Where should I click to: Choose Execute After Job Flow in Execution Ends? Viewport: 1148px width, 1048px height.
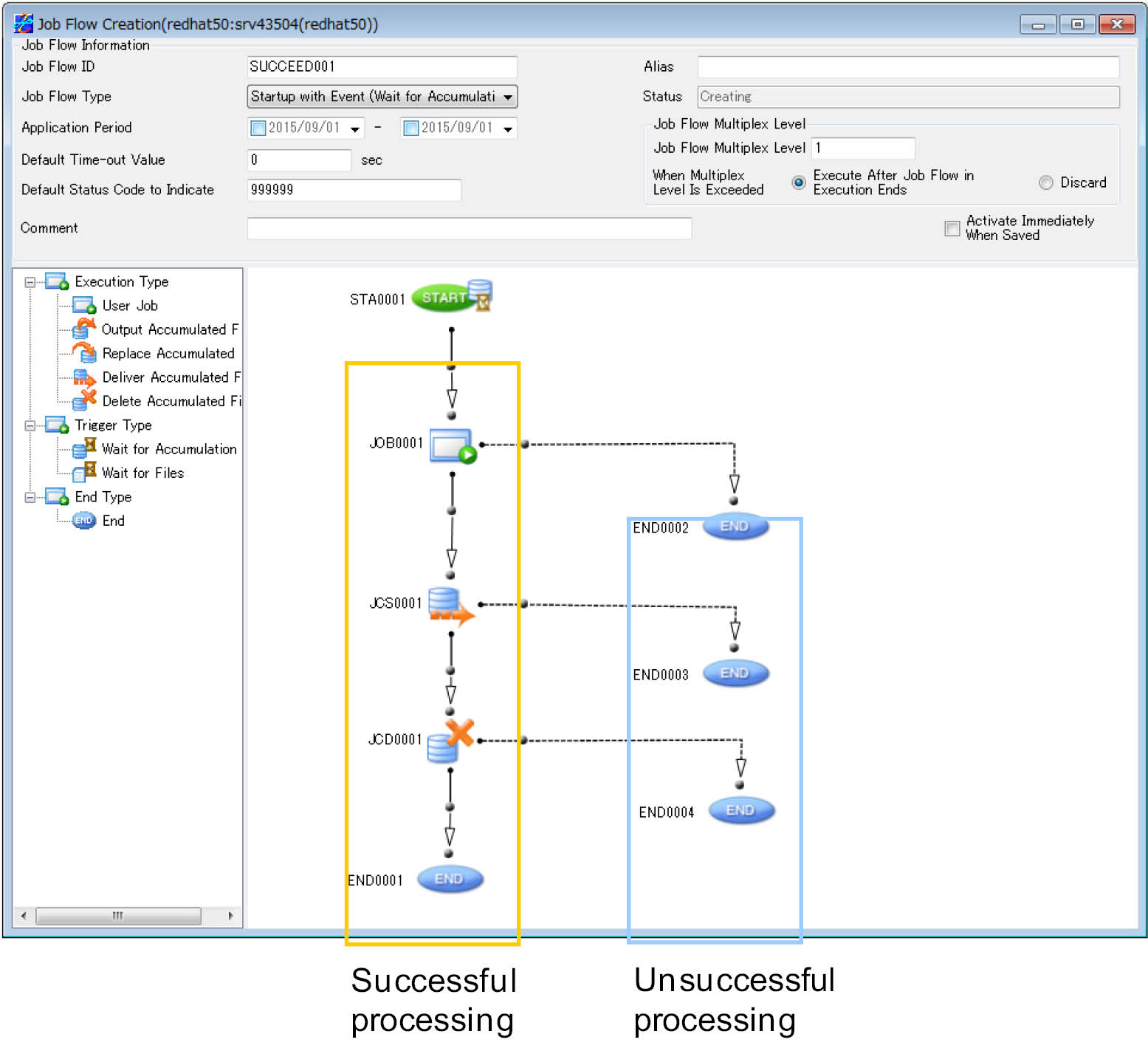[x=798, y=182]
